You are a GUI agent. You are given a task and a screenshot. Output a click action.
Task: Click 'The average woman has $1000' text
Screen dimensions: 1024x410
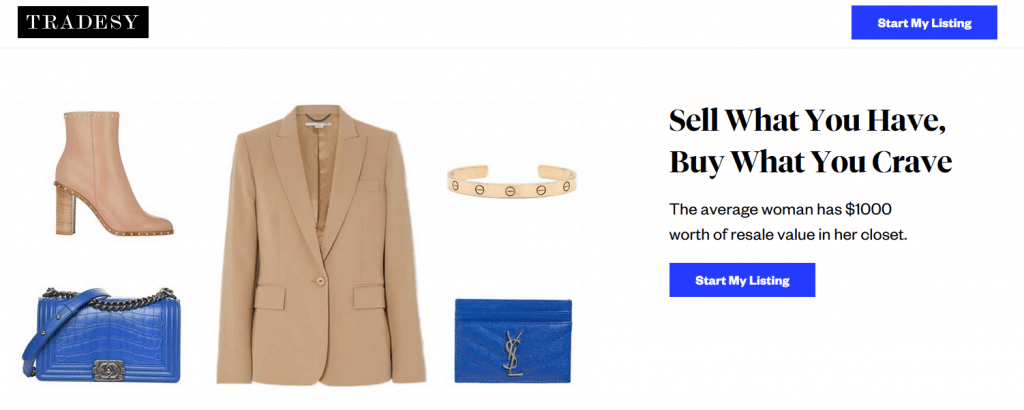click(x=780, y=210)
